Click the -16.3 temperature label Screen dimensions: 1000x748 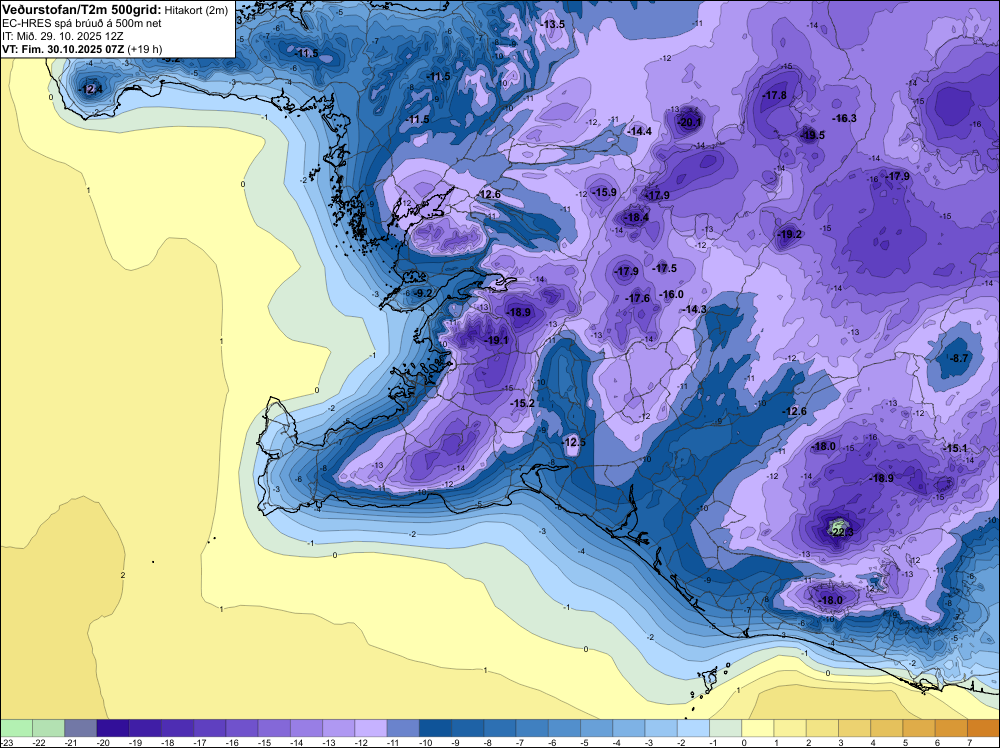click(x=844, y=119)
